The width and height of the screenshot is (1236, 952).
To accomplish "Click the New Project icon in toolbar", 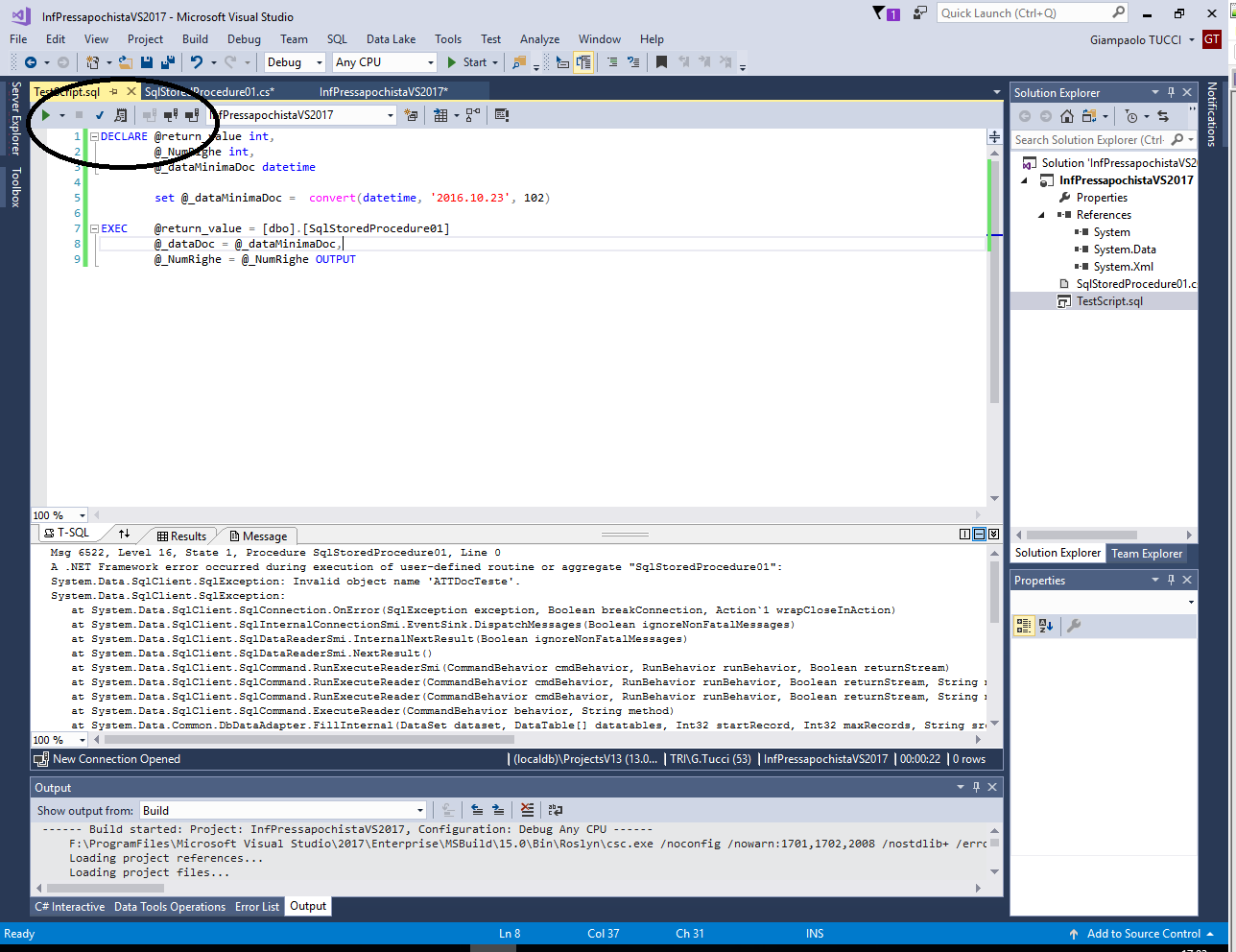I will (x=92, y=62).
